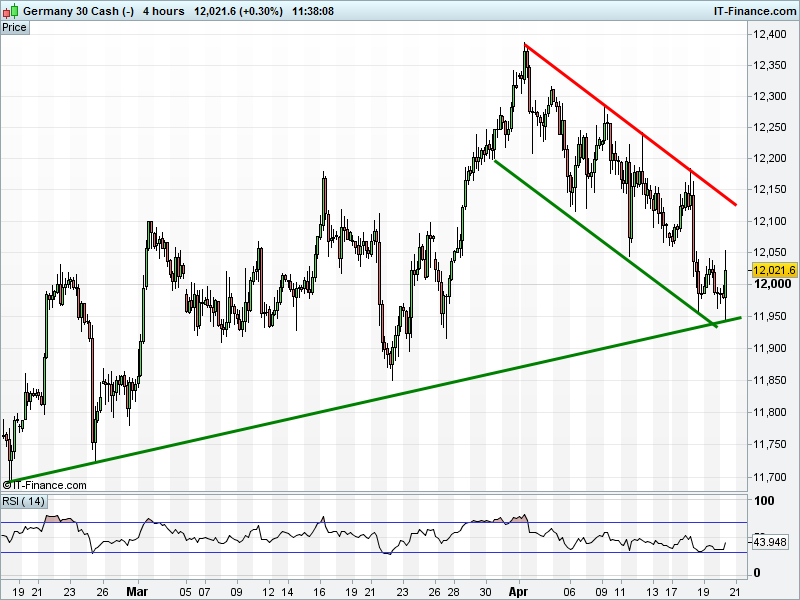This screenshot has height=600, width=800.
Task: Click the 12,200 price axis label
Action: 770,158
